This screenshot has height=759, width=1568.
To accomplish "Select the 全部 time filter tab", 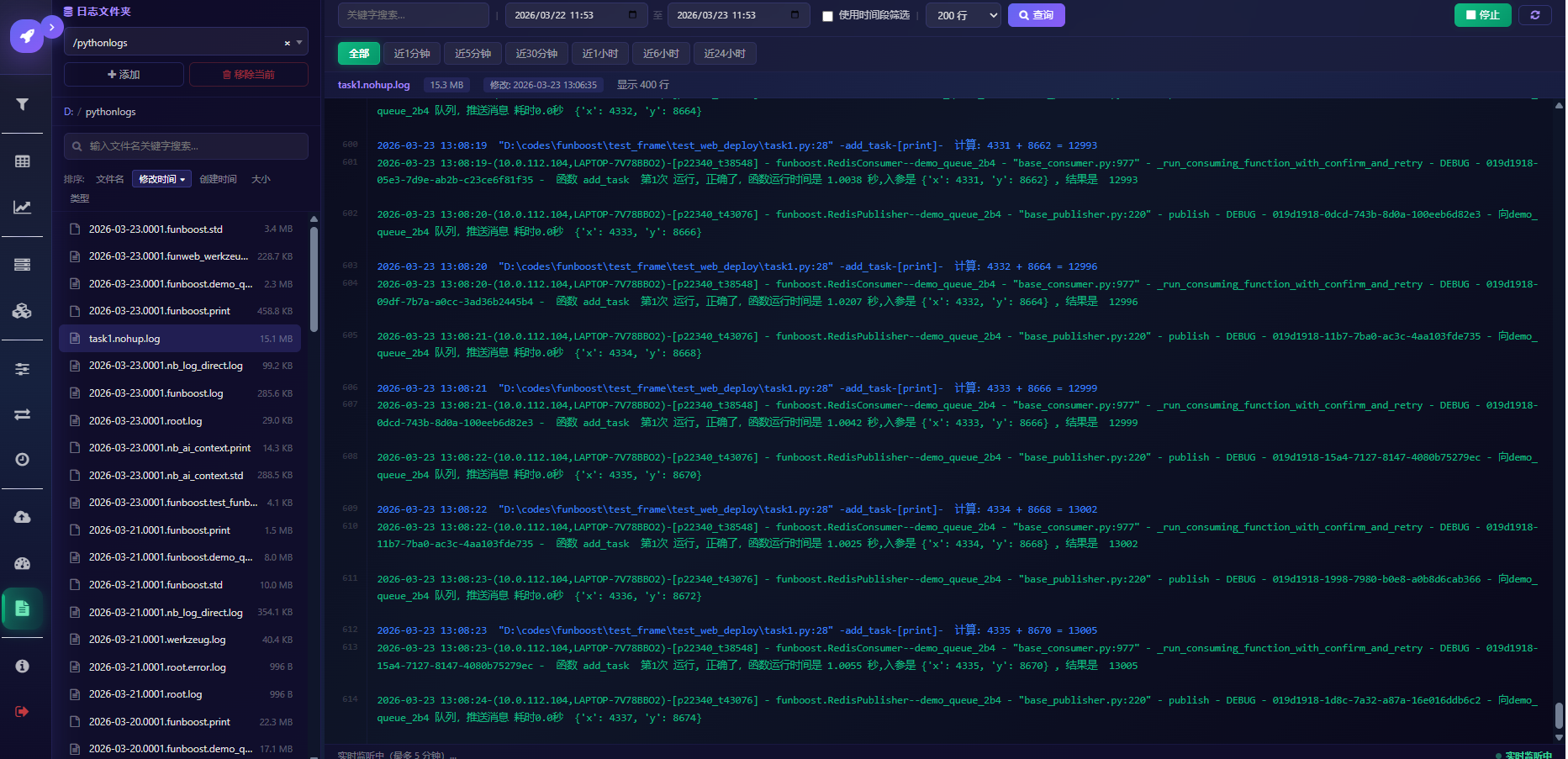I will 359,54.
